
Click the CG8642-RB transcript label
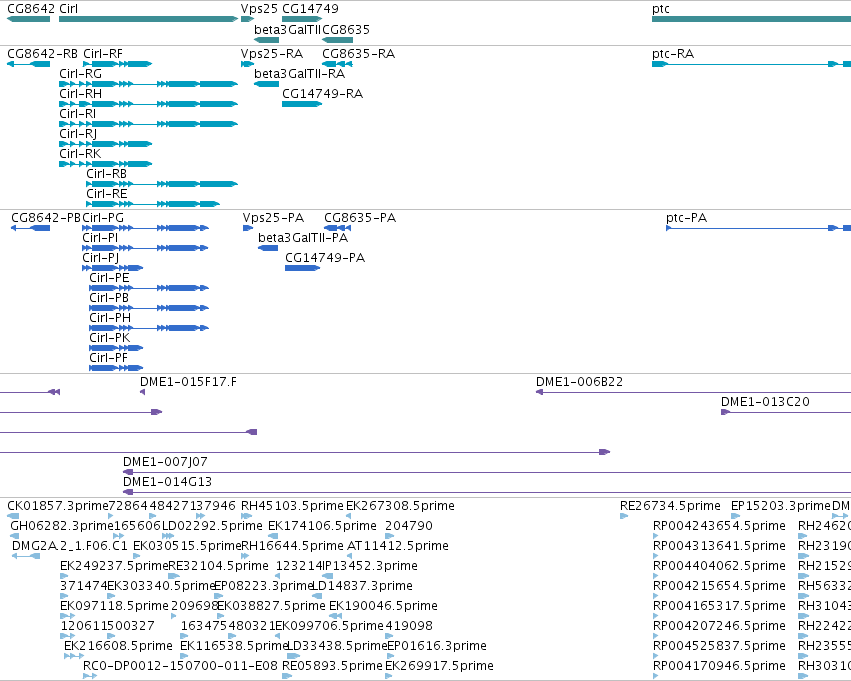click(42, 54)
